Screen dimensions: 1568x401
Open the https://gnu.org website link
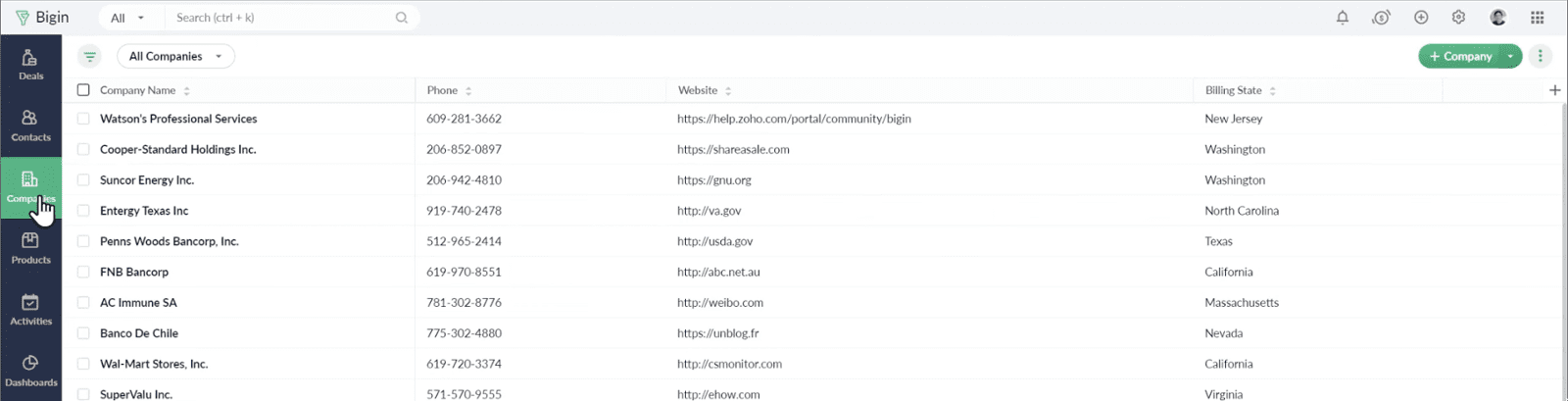click(x=714, y=180)
